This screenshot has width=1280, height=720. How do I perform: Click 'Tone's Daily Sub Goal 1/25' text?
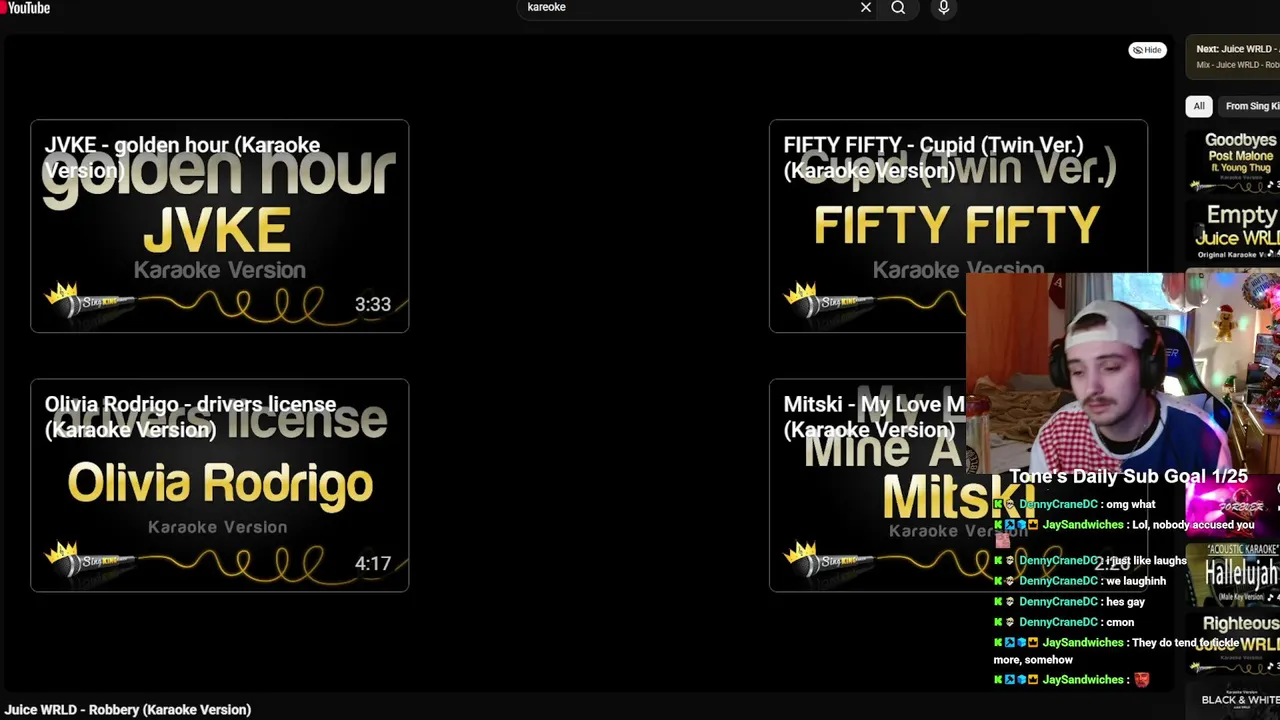1128,476
